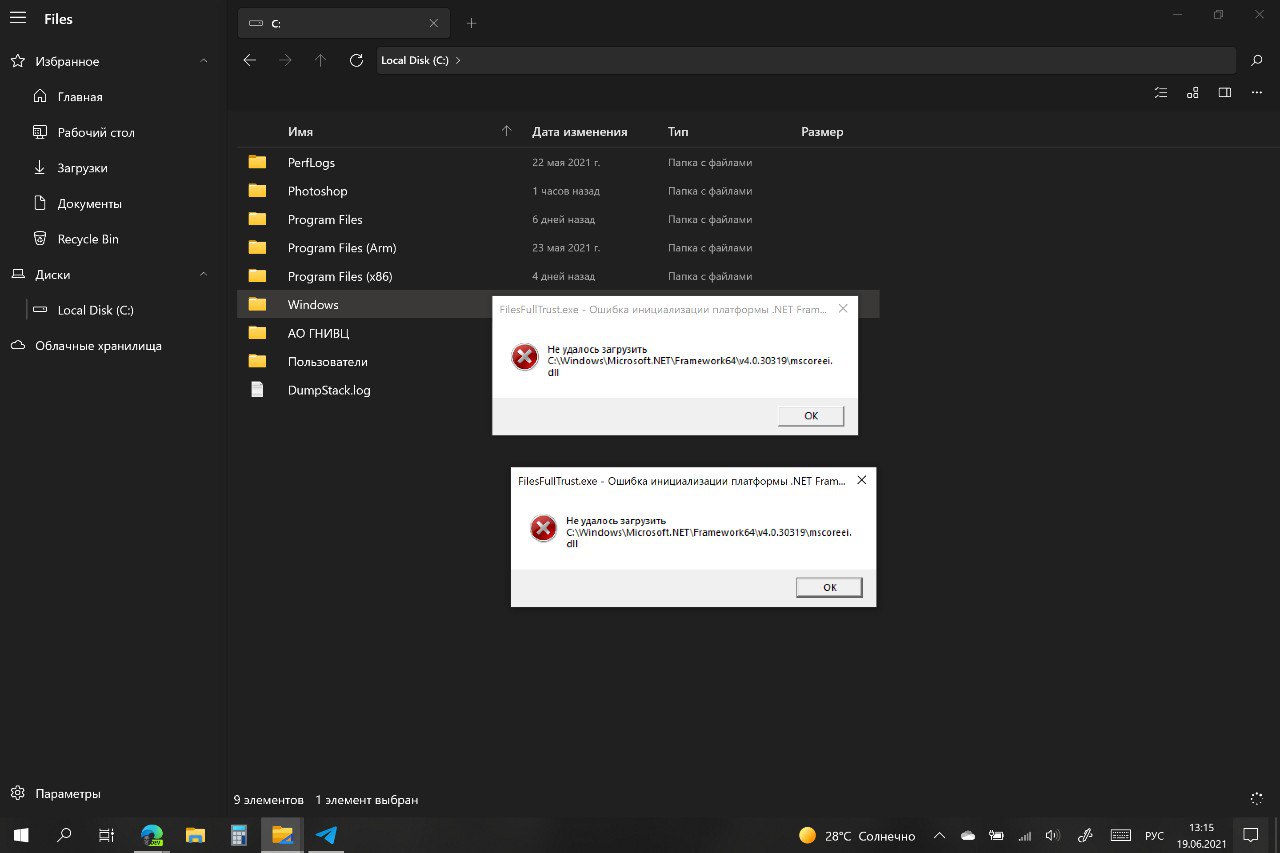The height and width of the screenshot is (853, 1280).
Task: Open Calculator from the taskbar
Action: point(238,835)
